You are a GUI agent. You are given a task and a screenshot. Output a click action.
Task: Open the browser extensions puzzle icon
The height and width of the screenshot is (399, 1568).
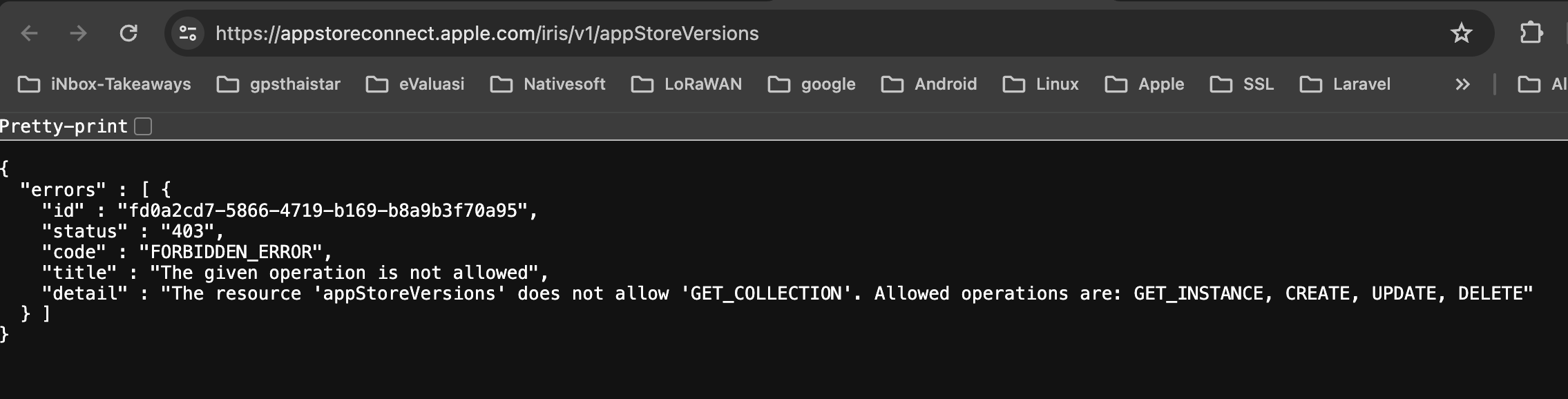(1531, 33)
